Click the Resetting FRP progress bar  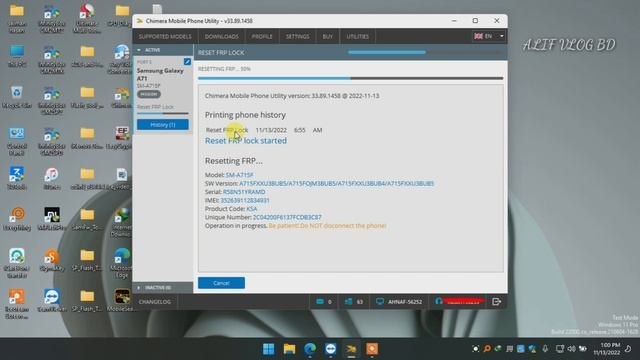351,78
